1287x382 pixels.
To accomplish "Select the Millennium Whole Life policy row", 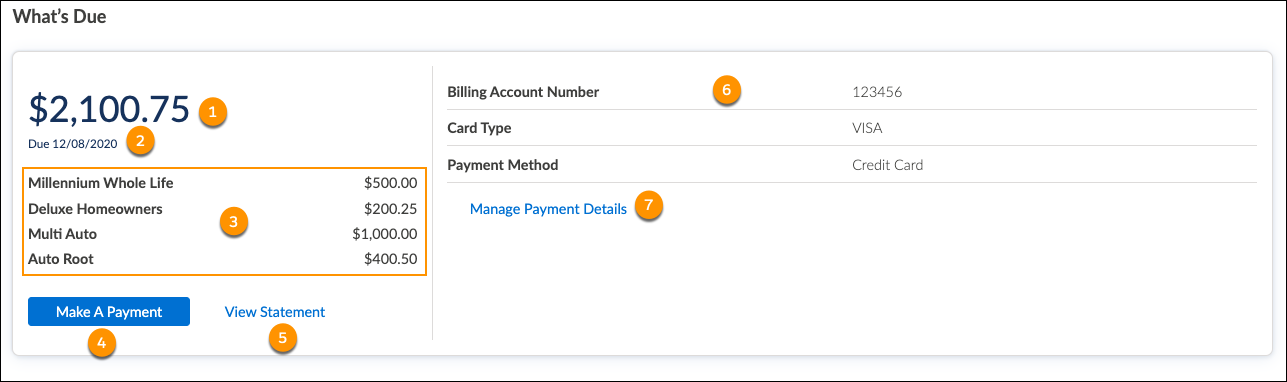I will click(222, 183).
